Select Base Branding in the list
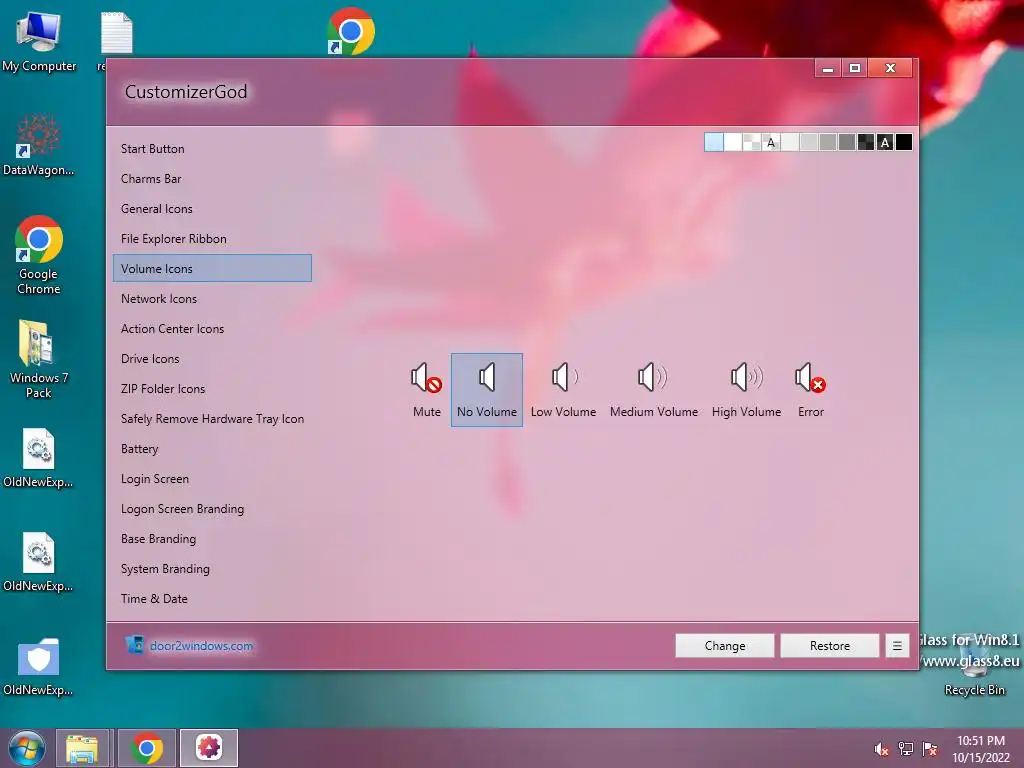Viewport: 1024px width, 768px height. point(212,539)
